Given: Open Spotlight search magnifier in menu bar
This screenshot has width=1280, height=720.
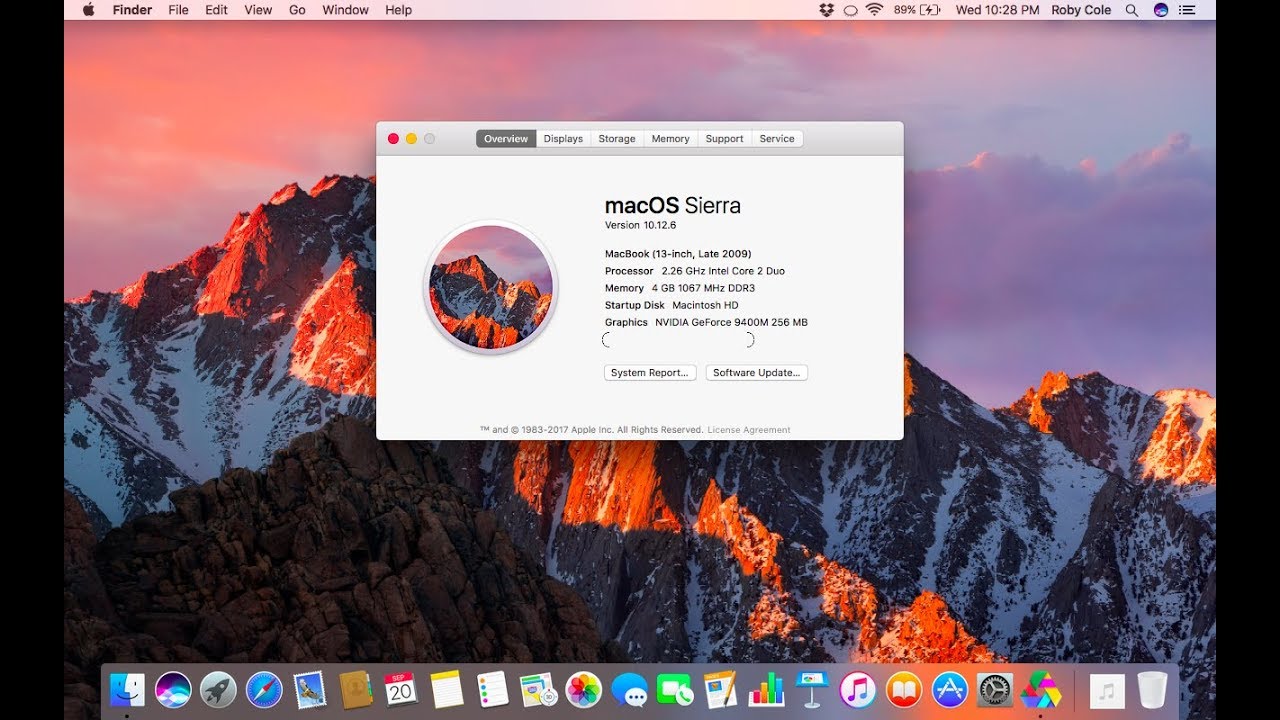Looking at the screenshot, I should [1132, 10].
